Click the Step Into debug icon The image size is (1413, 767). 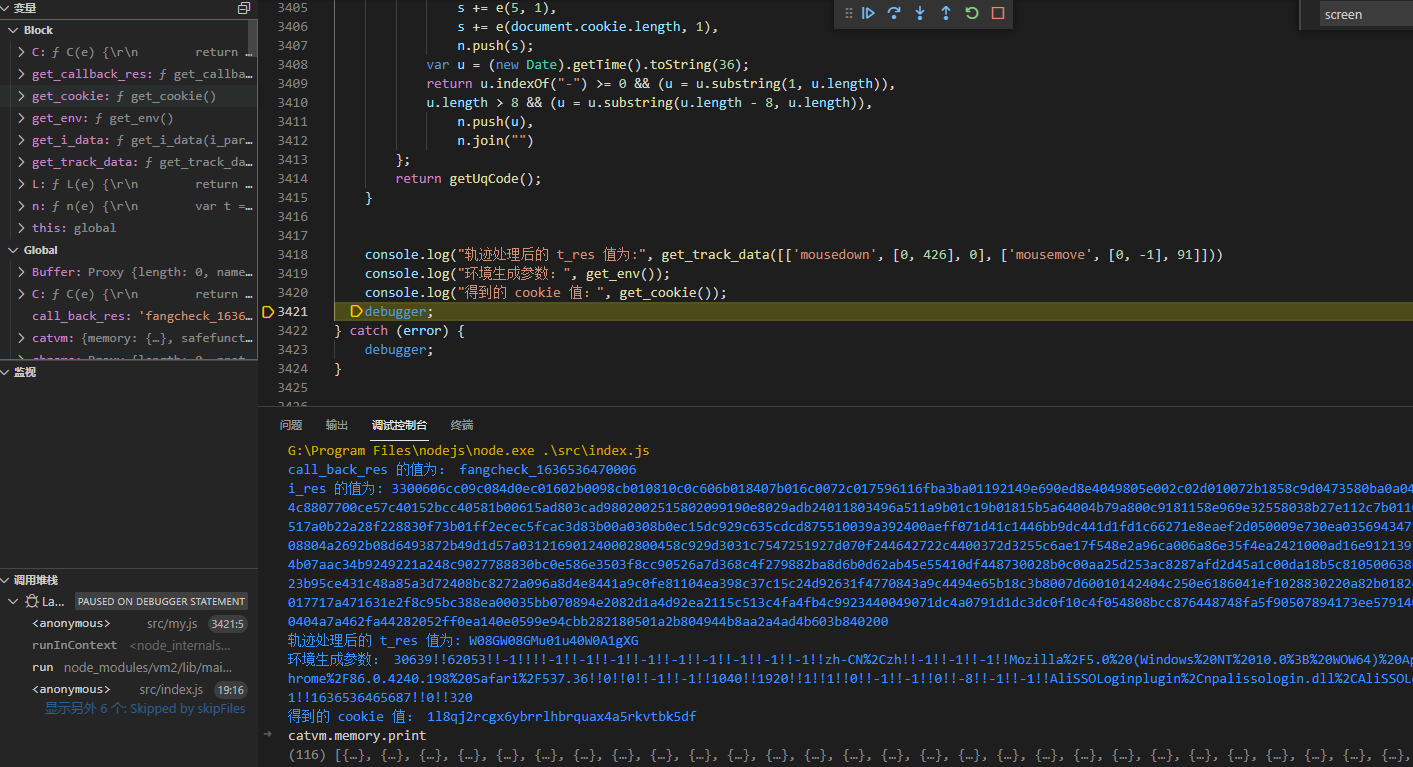coord(920,13)
